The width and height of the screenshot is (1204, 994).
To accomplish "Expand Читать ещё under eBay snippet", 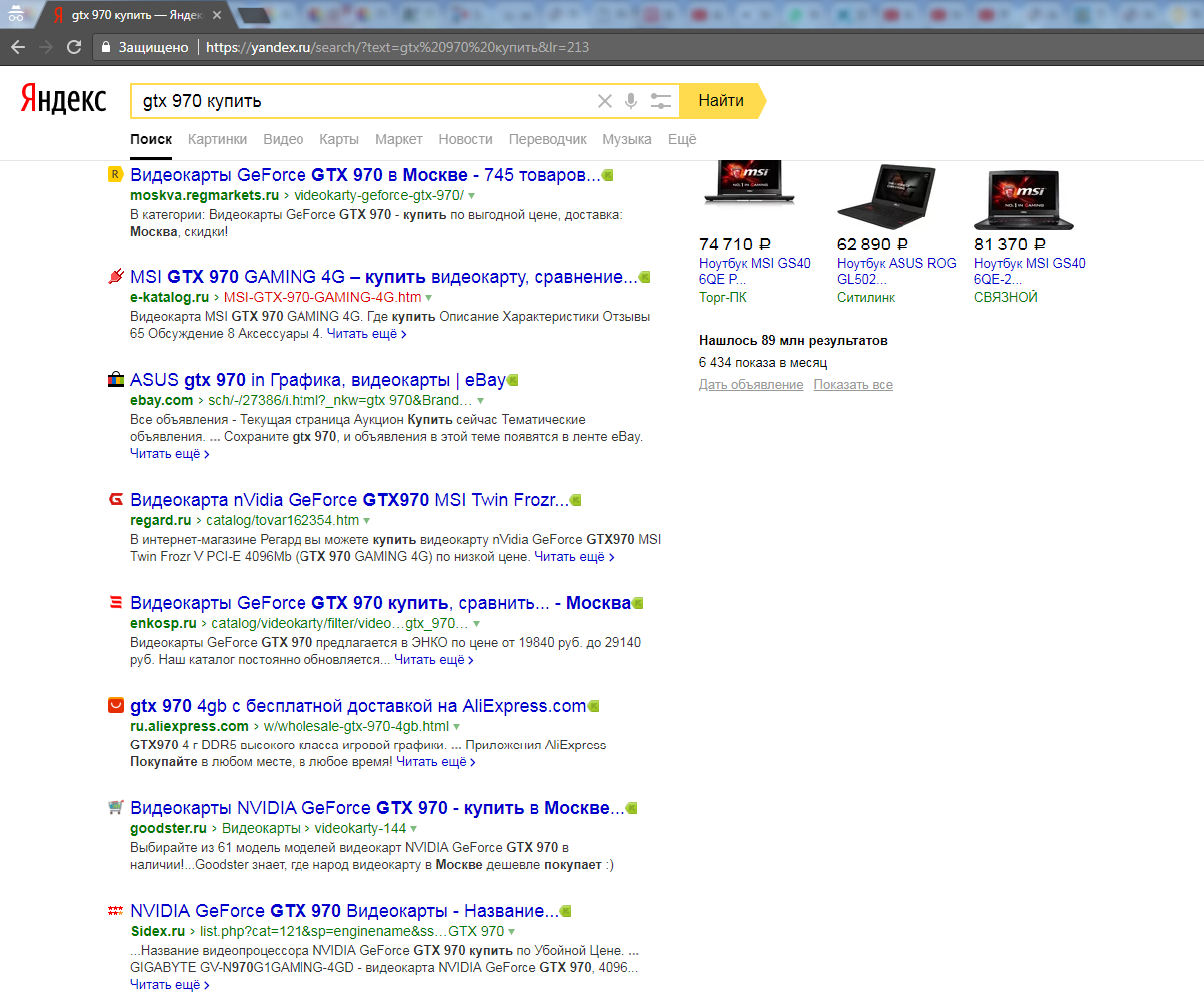I will coord(170,453).
